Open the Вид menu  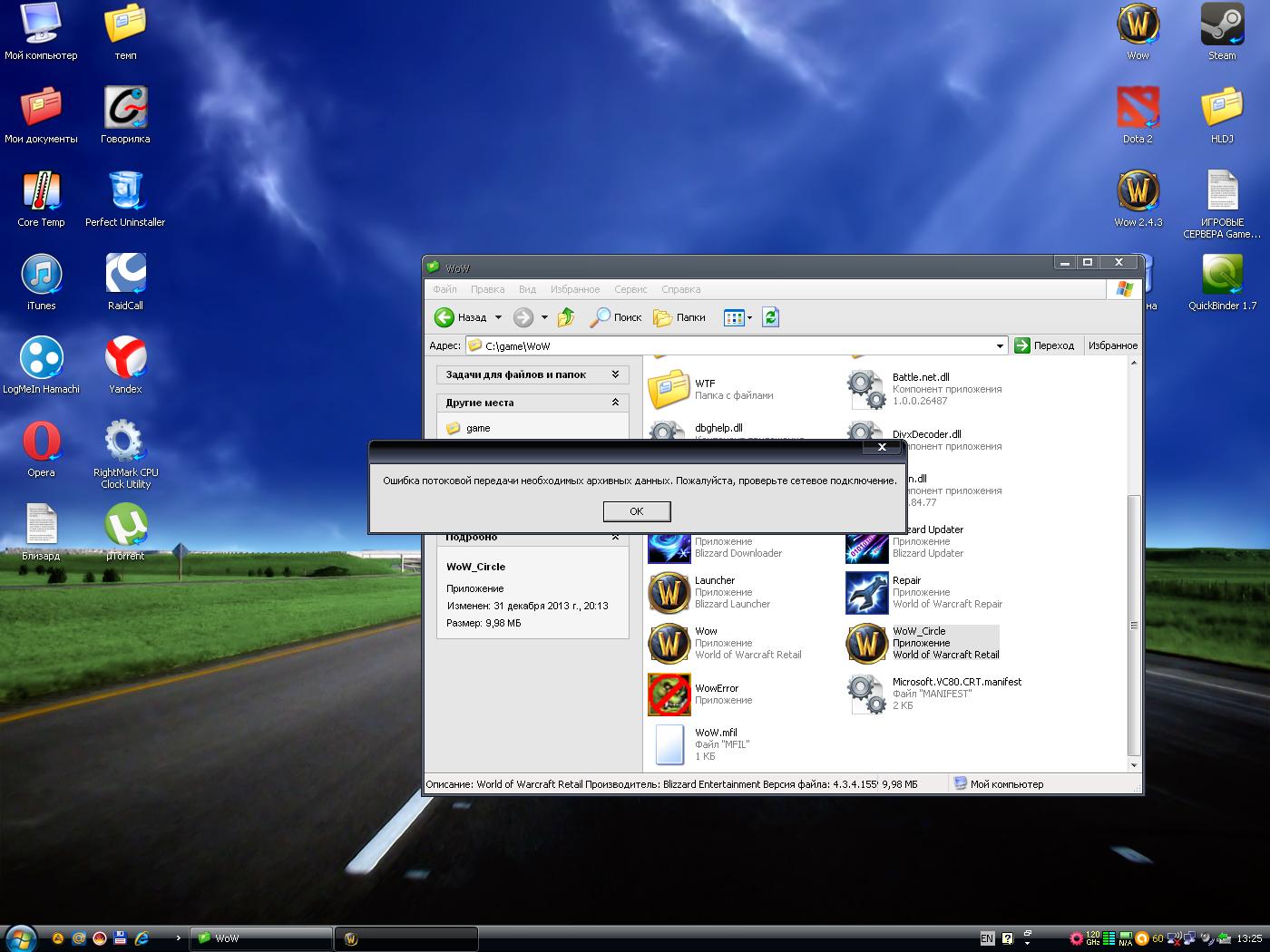click(x=527, y=289)
